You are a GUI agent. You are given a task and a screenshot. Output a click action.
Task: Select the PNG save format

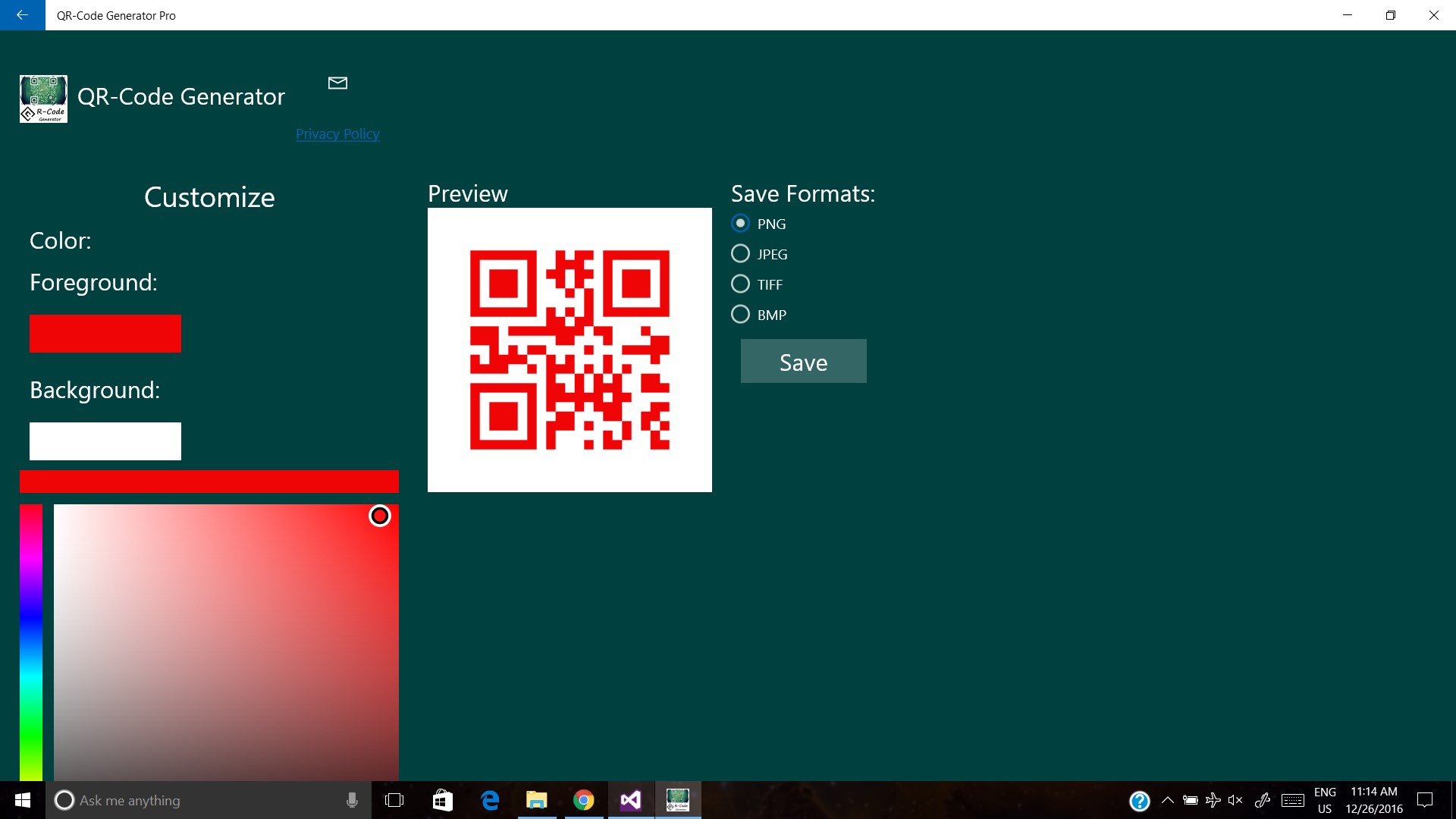tap(740, 224)
